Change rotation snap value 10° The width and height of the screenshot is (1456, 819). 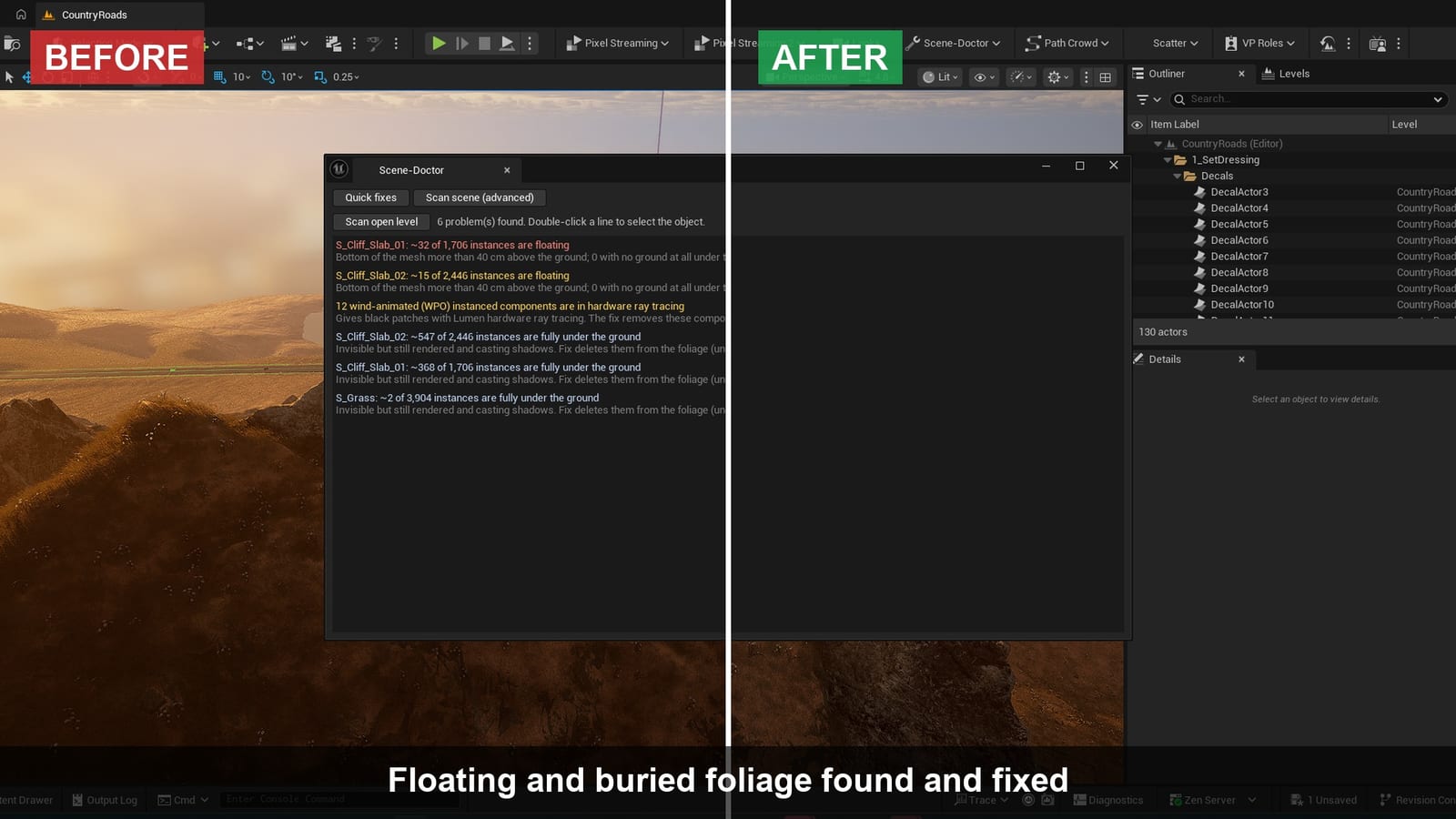[x=291, y=76]
